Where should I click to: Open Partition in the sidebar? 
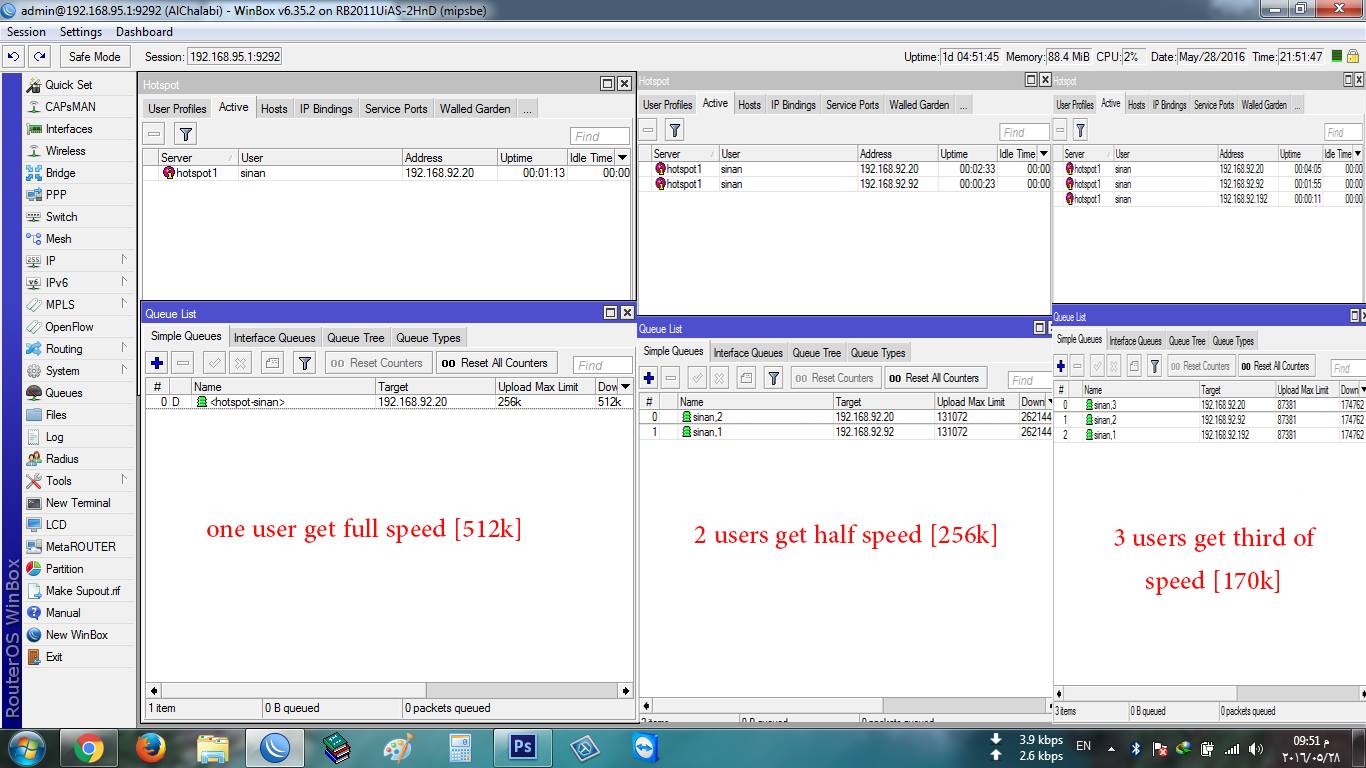point(64,569)
